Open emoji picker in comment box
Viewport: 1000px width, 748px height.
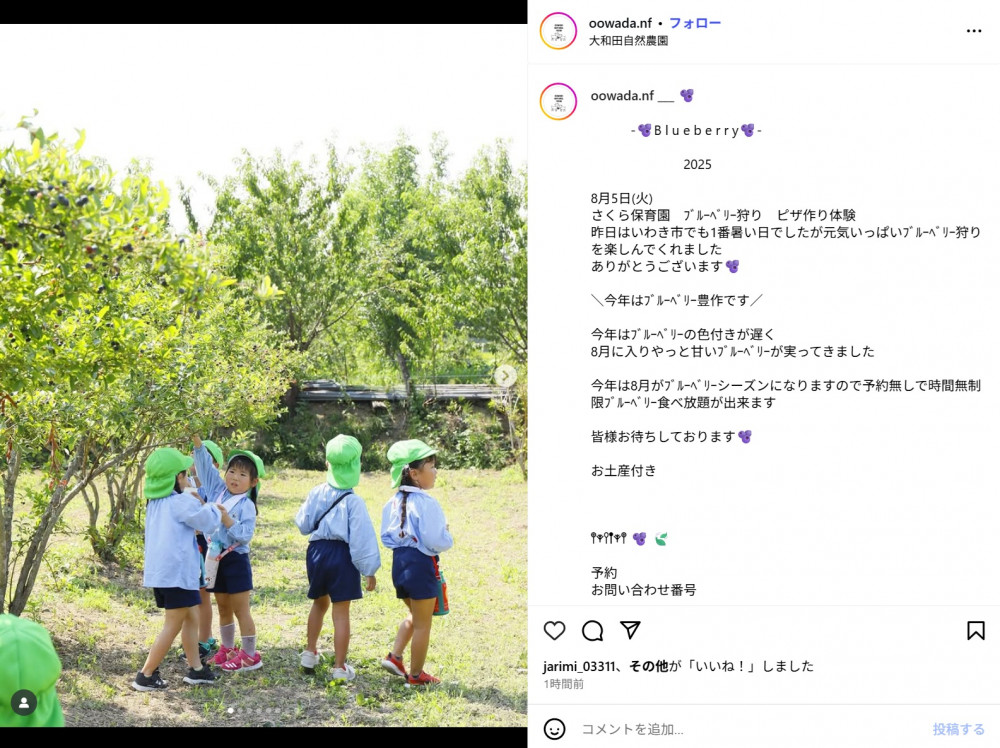554,729
